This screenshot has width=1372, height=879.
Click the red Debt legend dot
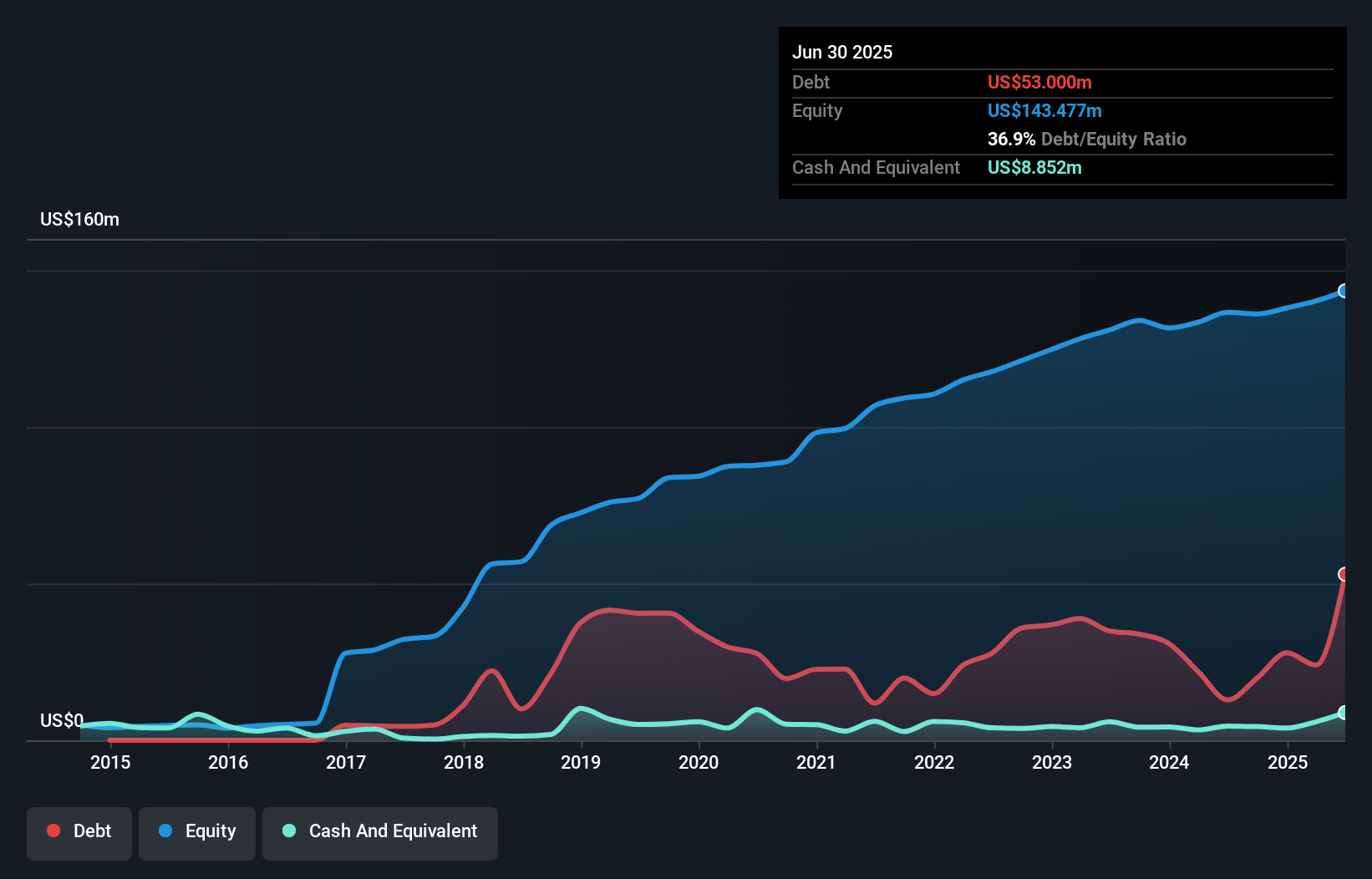[53, 831]
